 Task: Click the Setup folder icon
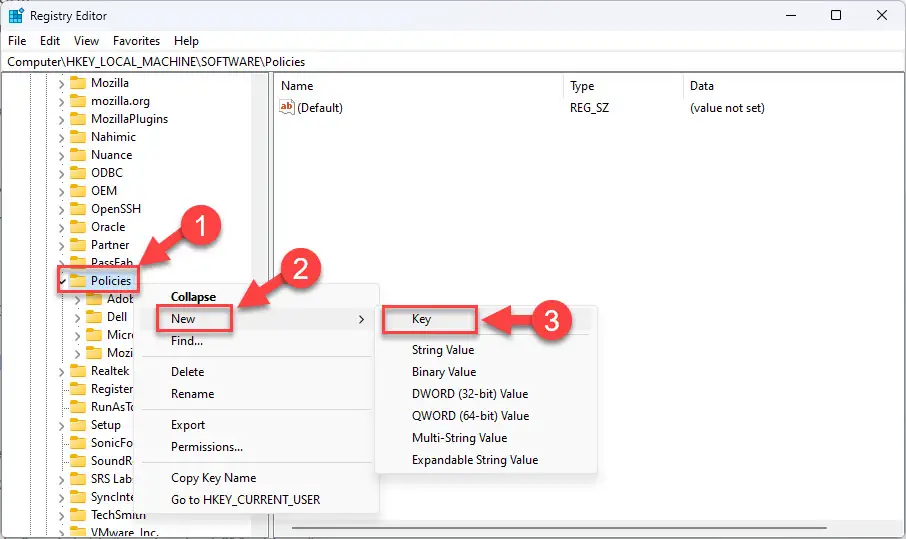tap(77, 425)
